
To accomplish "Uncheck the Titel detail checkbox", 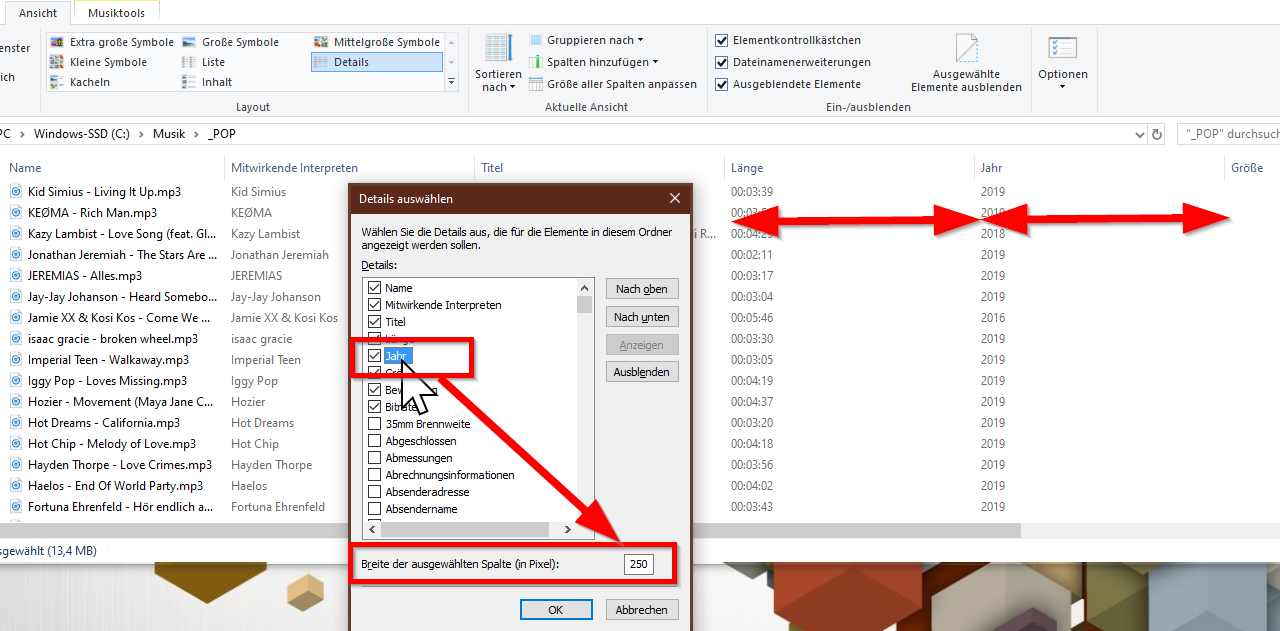I will coord(375,322).
